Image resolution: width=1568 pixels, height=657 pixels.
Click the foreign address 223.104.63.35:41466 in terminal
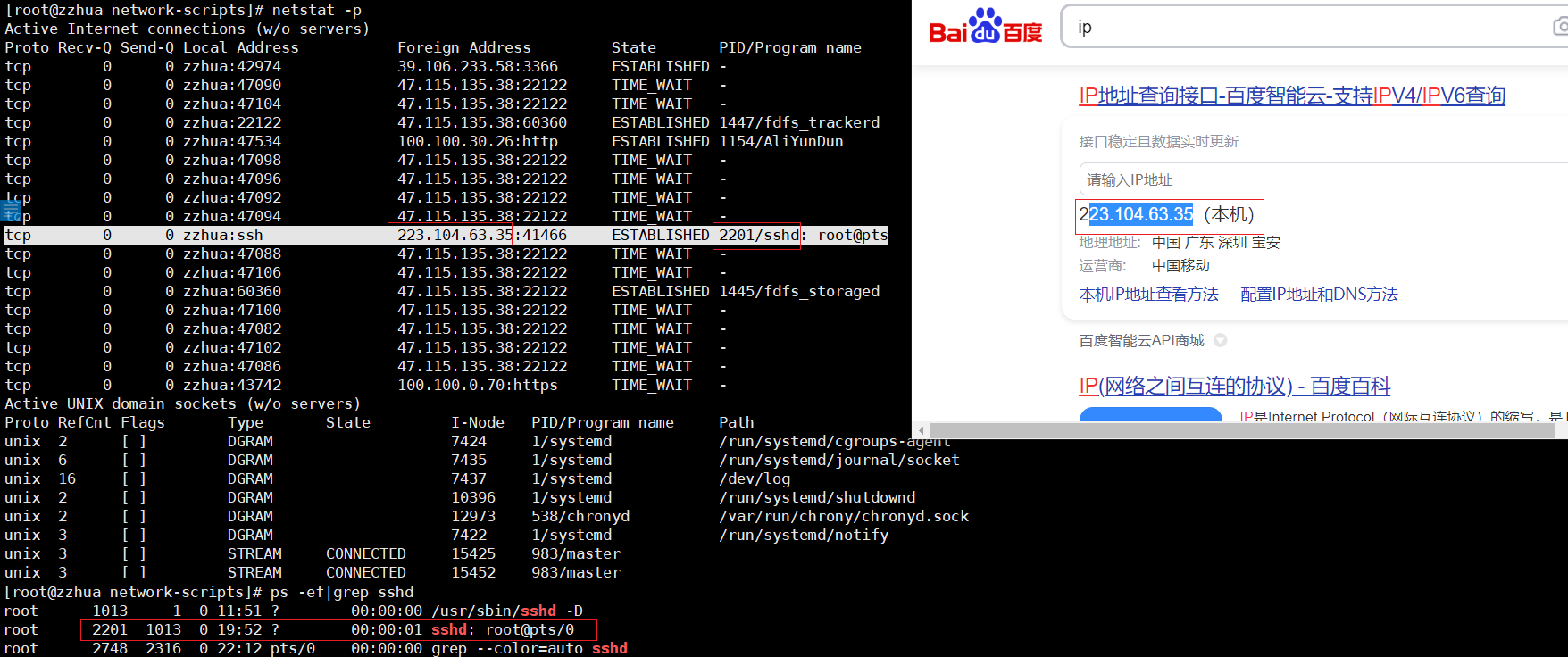pyautogui.click(x=482, y=235)
